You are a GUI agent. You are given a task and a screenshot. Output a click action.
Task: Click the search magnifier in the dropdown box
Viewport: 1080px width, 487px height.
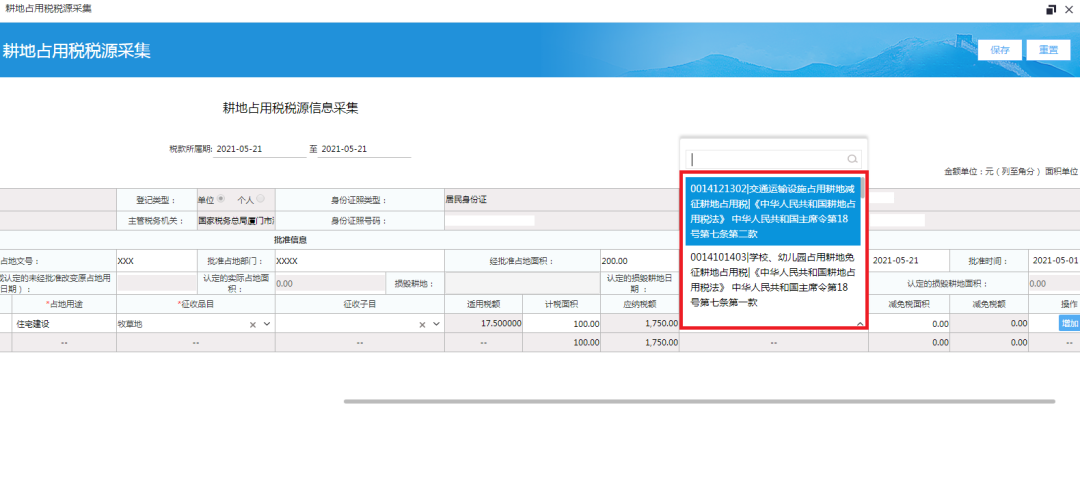pos(852,159)
